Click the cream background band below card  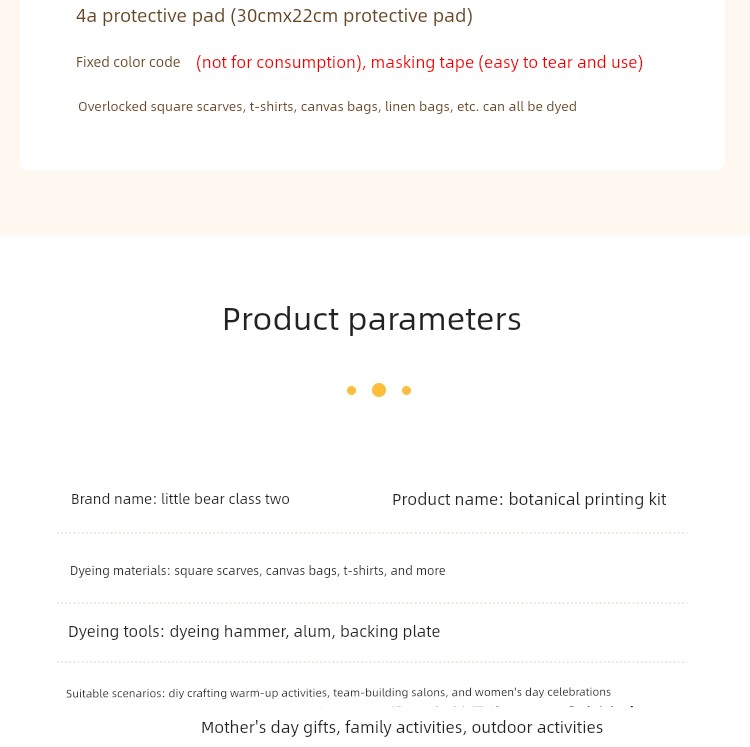point(375,203)
